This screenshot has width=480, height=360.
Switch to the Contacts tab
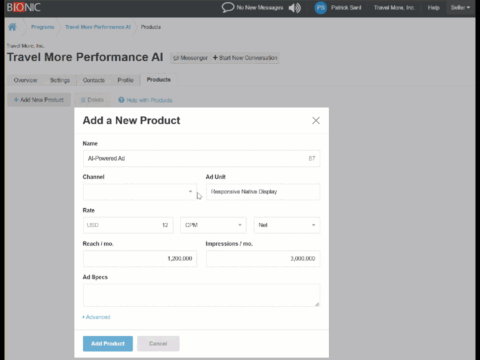coord(94,80)
